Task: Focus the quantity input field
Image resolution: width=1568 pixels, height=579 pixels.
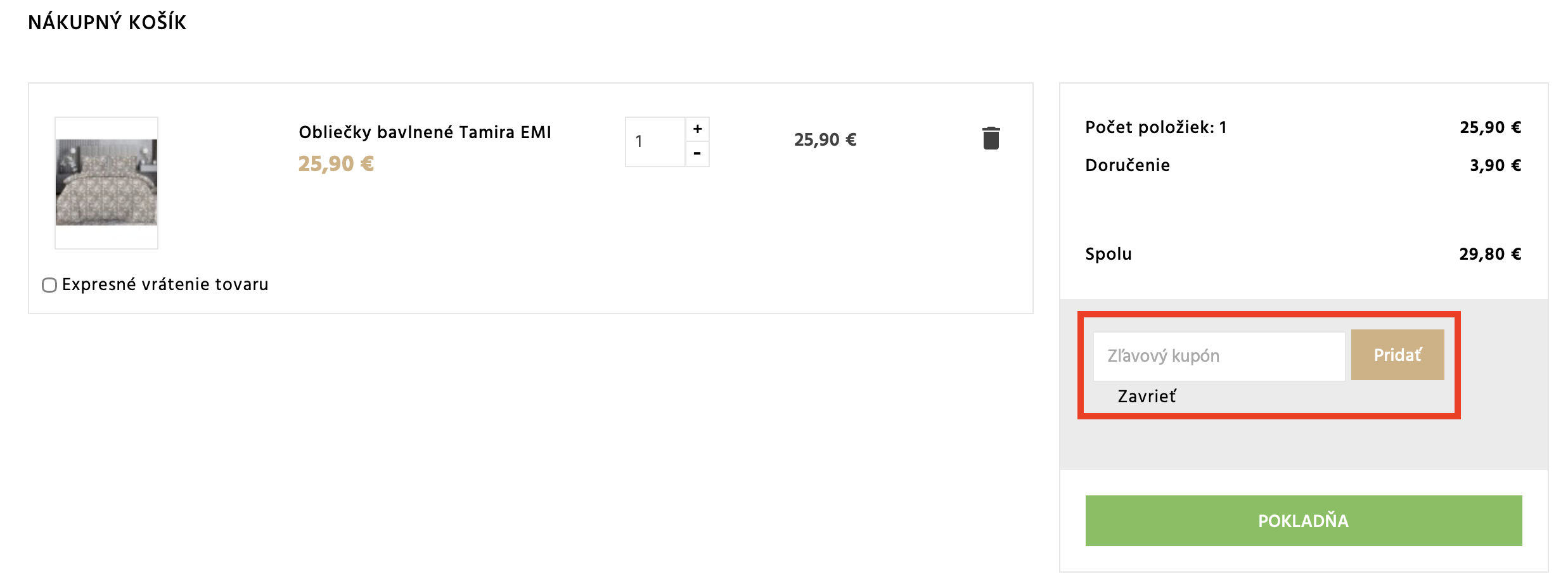Action: pos(655,142)
